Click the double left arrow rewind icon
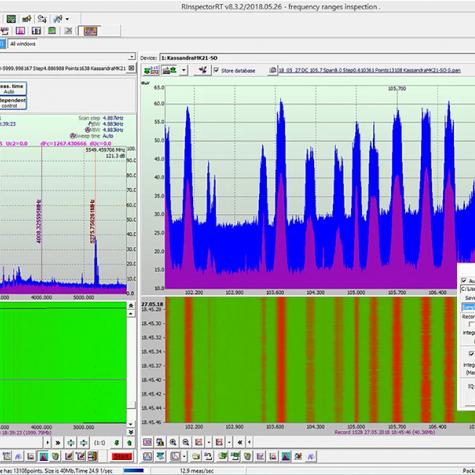The image size is (475, 475). pyautogui.click(x=240, y=442)
